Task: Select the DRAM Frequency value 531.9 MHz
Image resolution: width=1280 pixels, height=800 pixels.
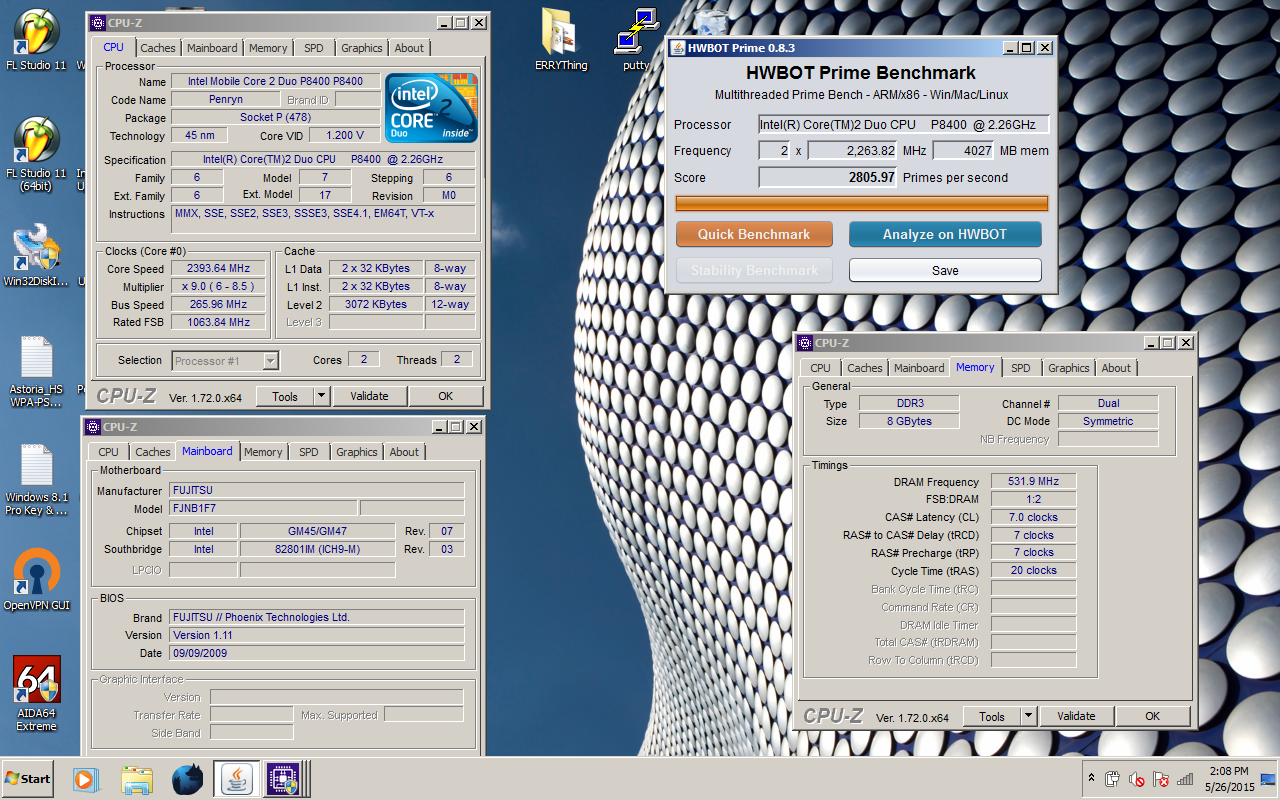Action: (x=1033, y=481)
